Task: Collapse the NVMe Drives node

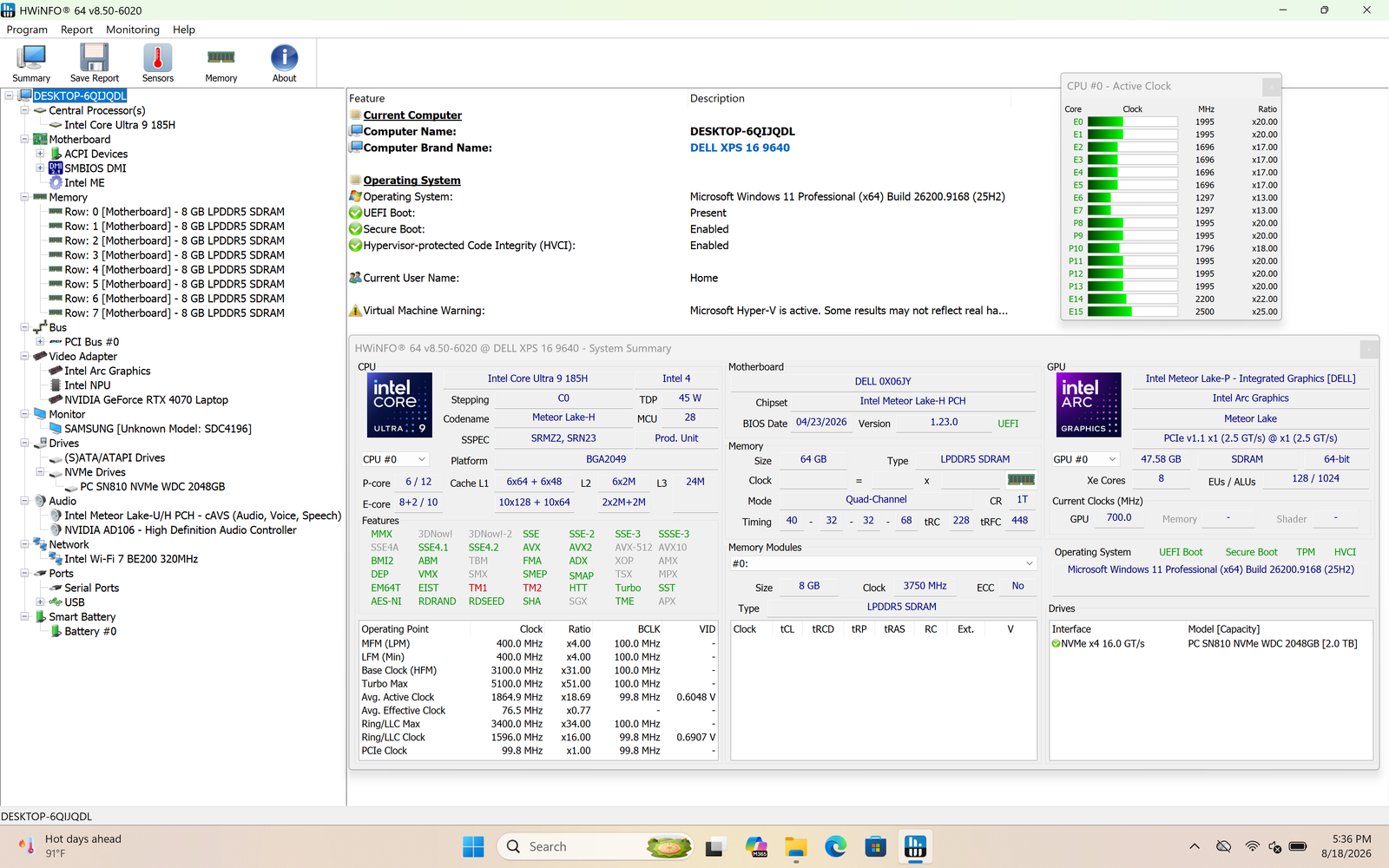Action: point(40,472)
